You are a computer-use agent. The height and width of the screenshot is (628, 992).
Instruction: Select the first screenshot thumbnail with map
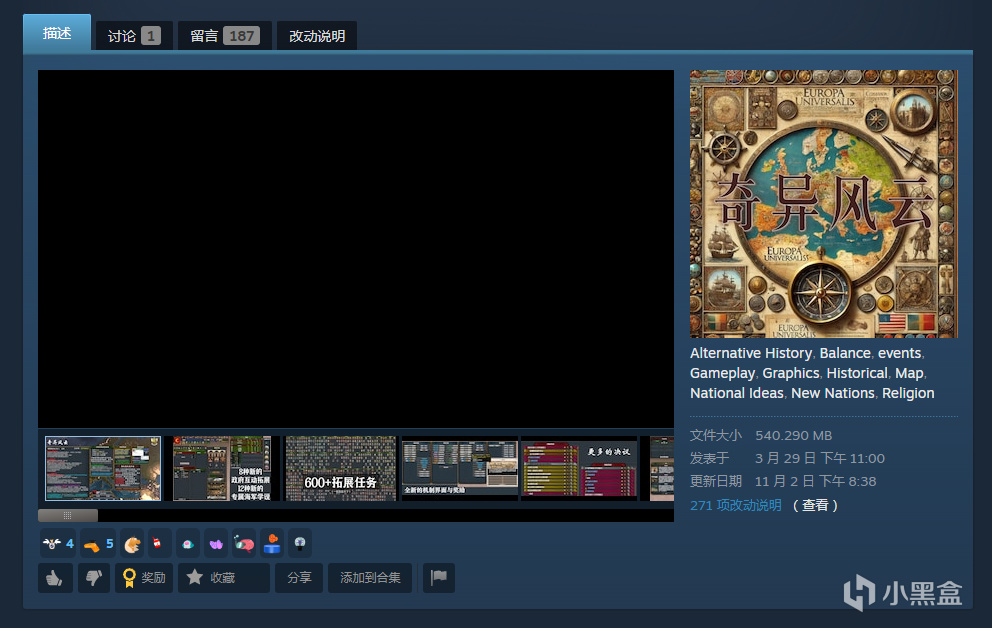pyautogui.click(x=103, y=469)
